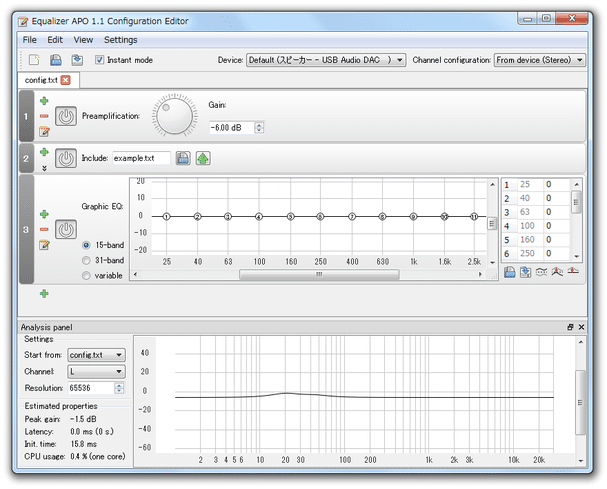Screen dimensions: 607x489
Task: Expand the Include row's double-chevron
Action: [44, 168]
